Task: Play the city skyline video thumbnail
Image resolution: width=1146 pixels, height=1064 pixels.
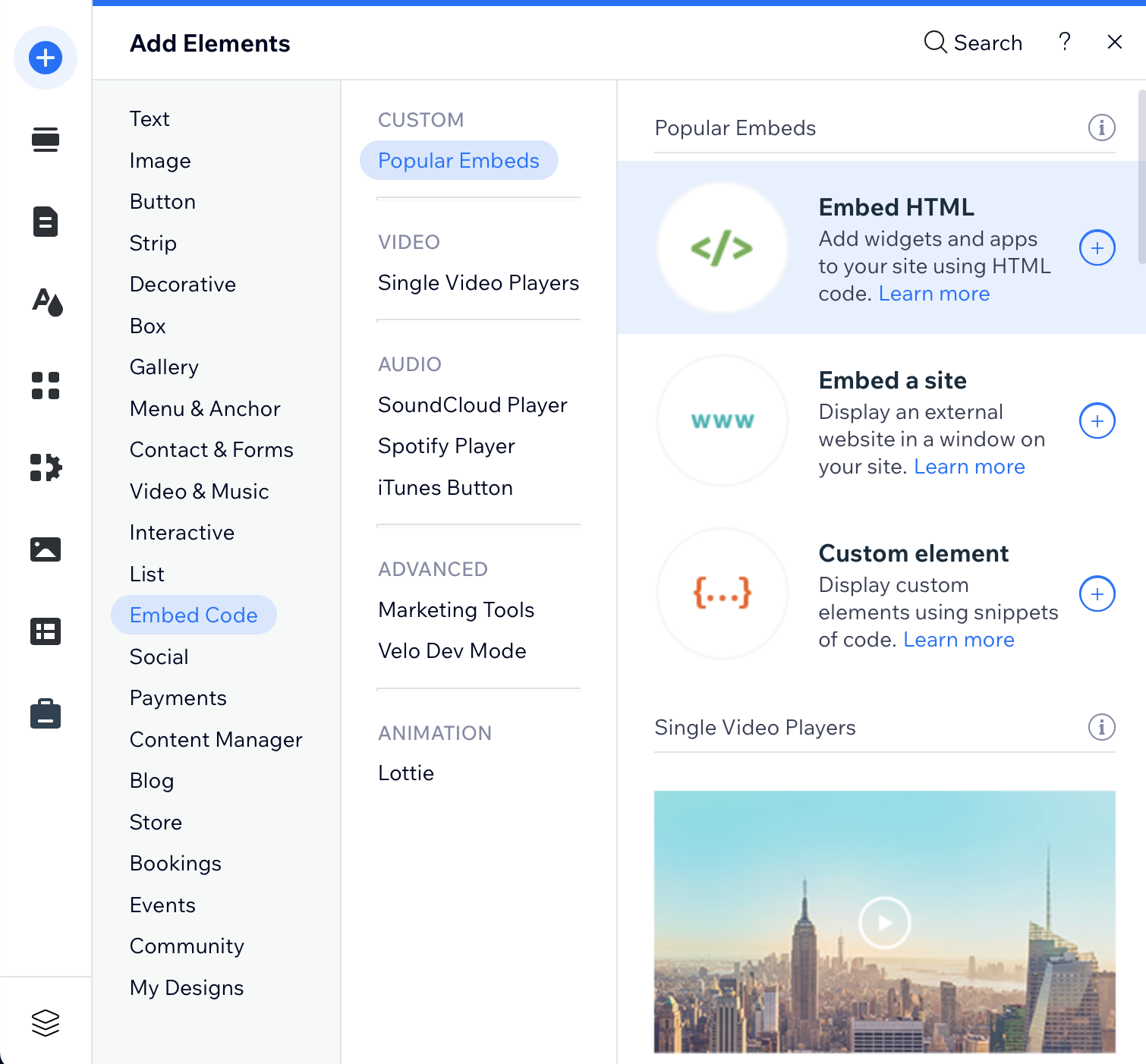Action: [x=884, y=922]
